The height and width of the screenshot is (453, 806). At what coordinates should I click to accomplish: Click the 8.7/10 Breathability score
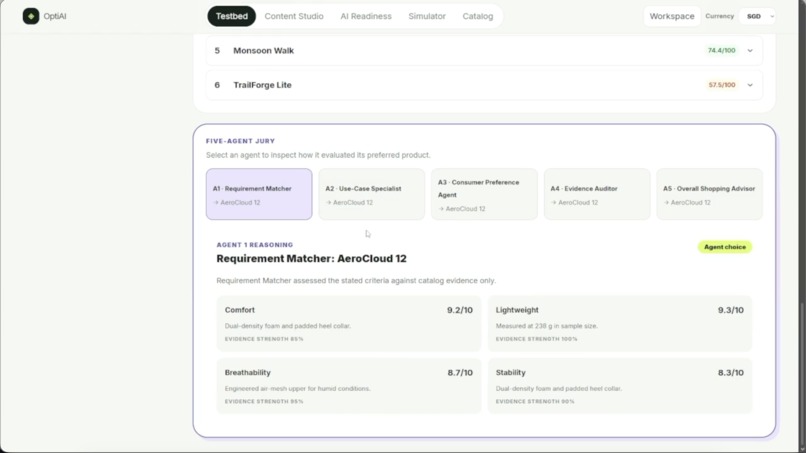point(460,373)
